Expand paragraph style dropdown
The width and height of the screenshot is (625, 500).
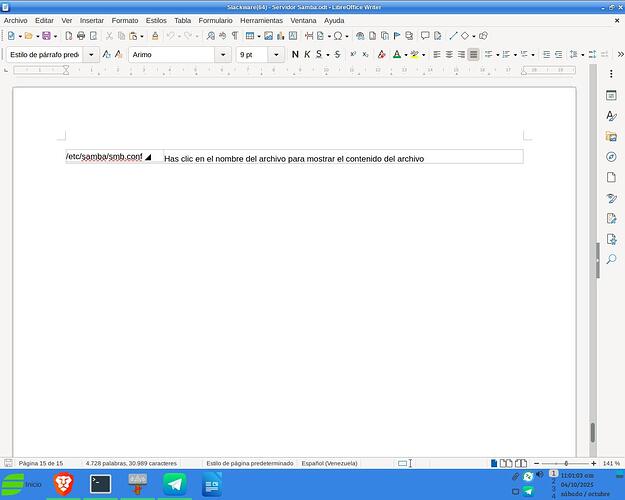92,55
